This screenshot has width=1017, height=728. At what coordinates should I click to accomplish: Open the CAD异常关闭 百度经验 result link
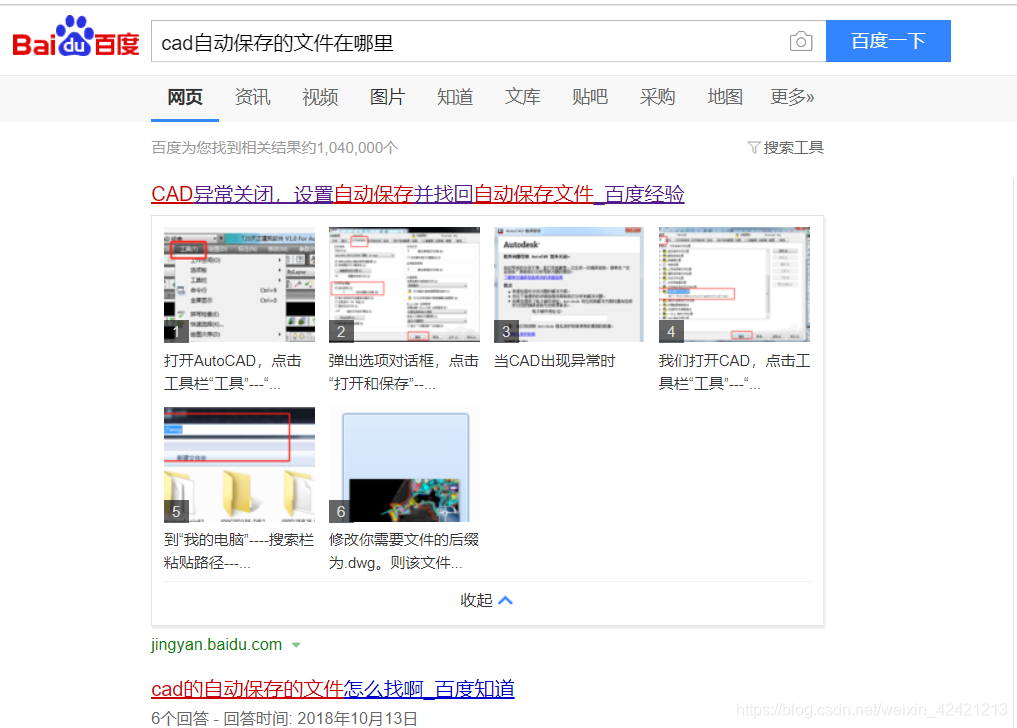tap(418, 194)
